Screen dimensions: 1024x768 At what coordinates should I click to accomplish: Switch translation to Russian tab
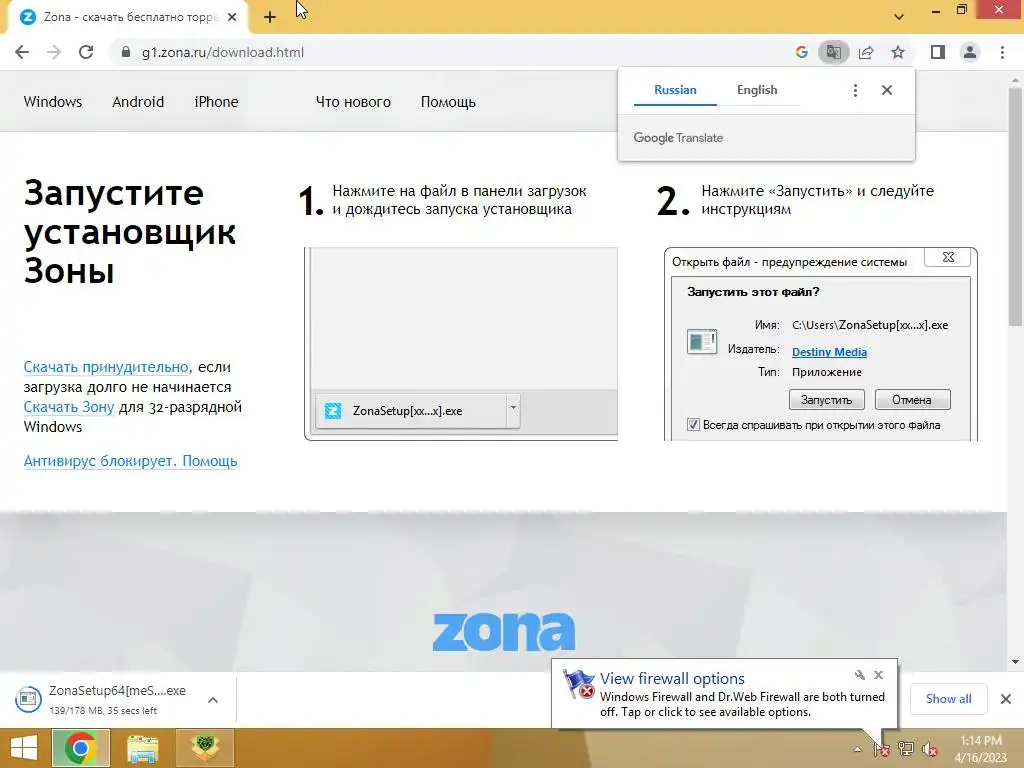point(675,90)
